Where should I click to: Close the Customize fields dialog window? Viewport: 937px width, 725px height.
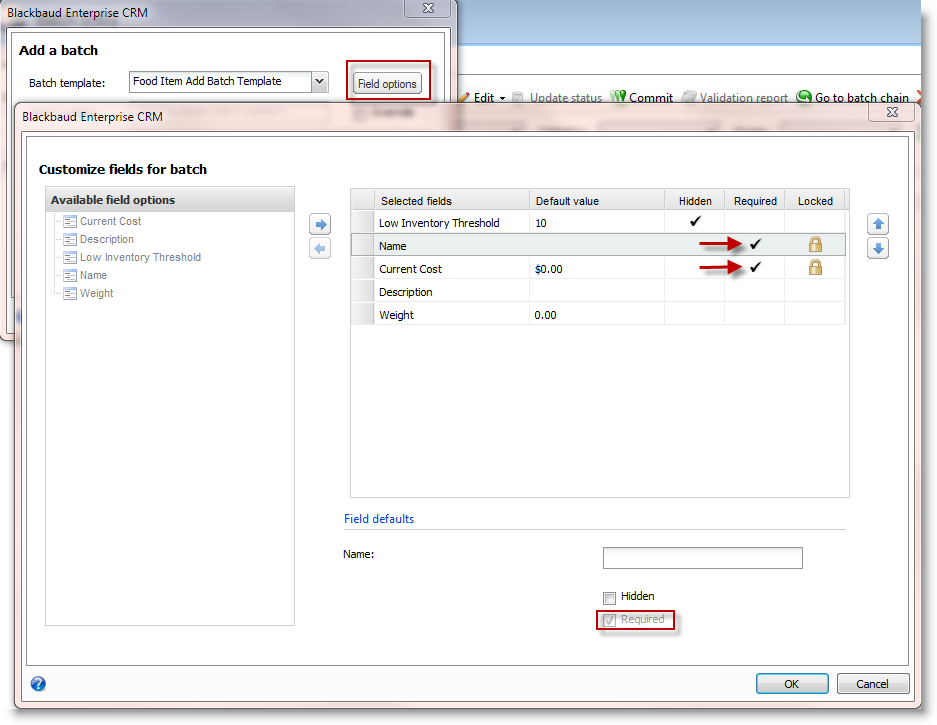(x=892, y=112)
